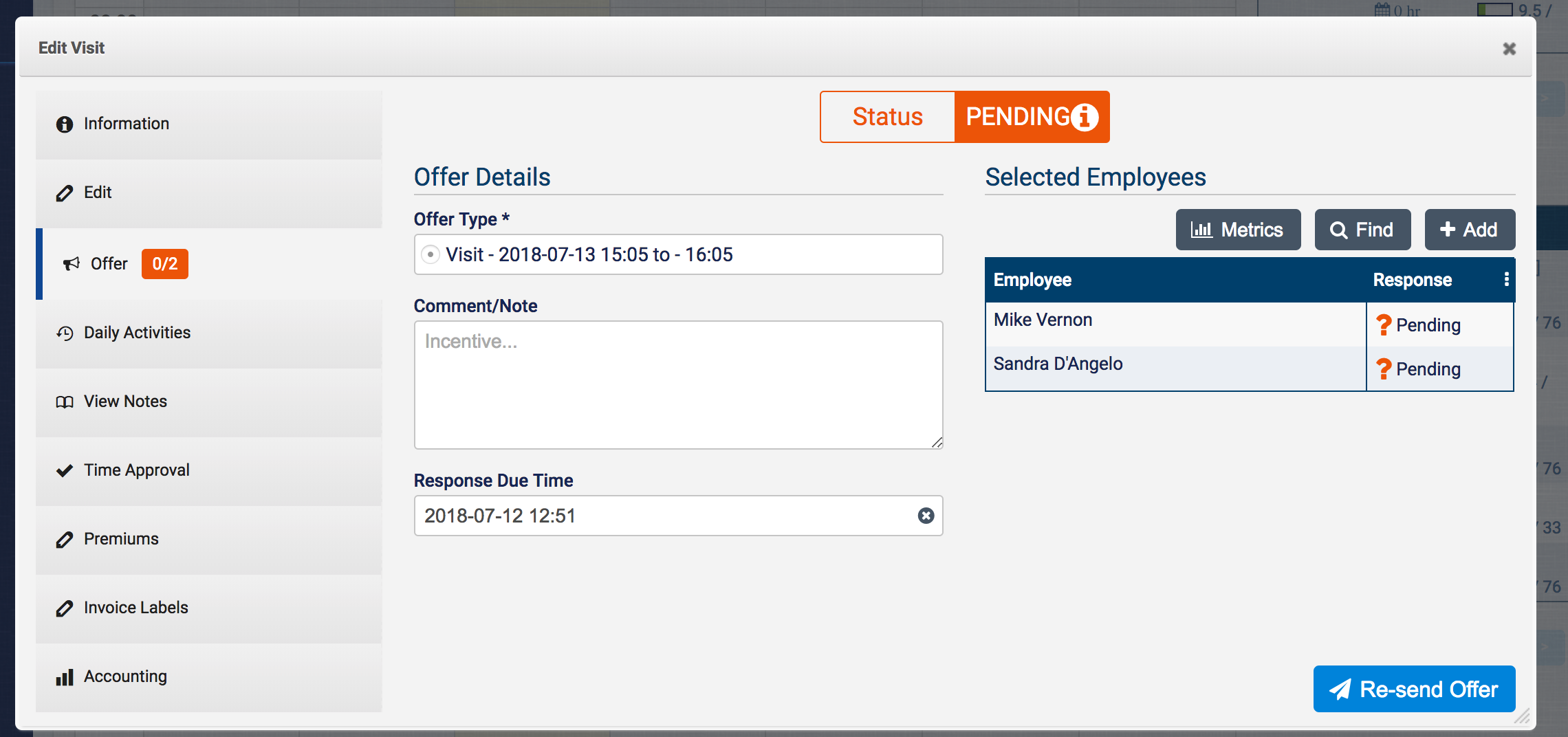Click the paper plane icon on Re-send Offer
Screen dimensions: 1568x737
tap(1340, 689)
